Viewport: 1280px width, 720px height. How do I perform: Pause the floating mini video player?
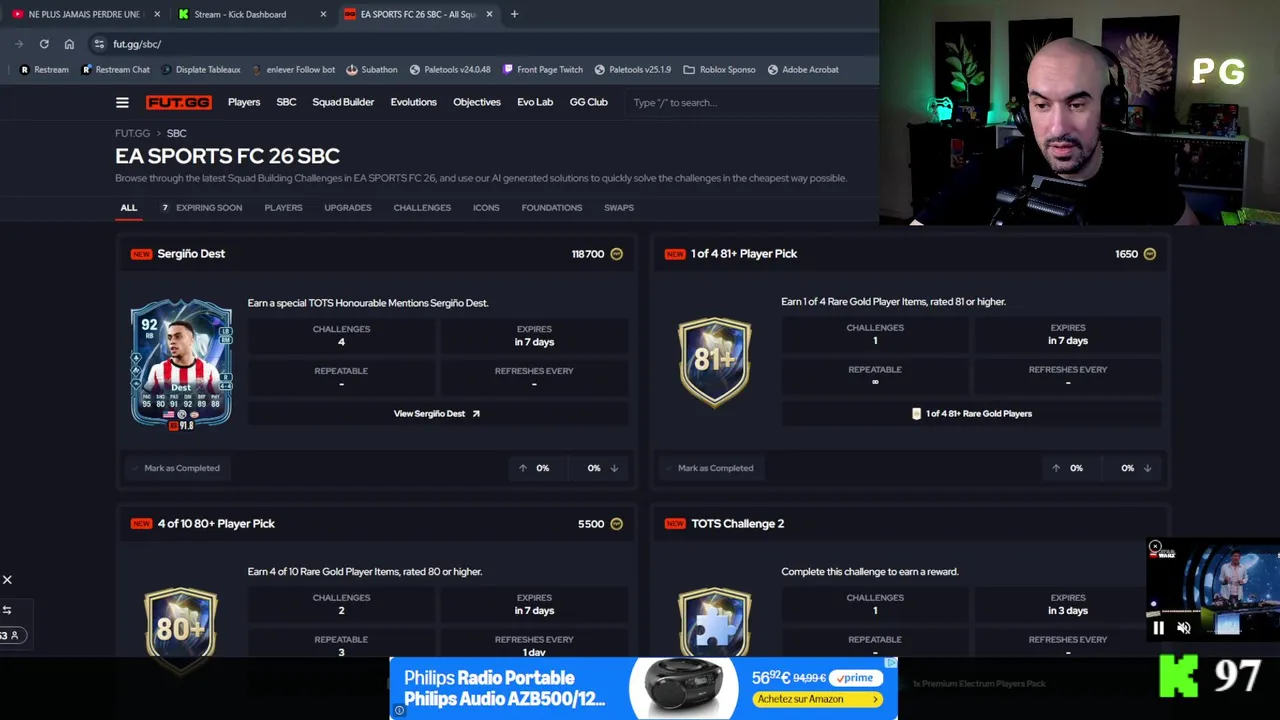click(1158, 628)
